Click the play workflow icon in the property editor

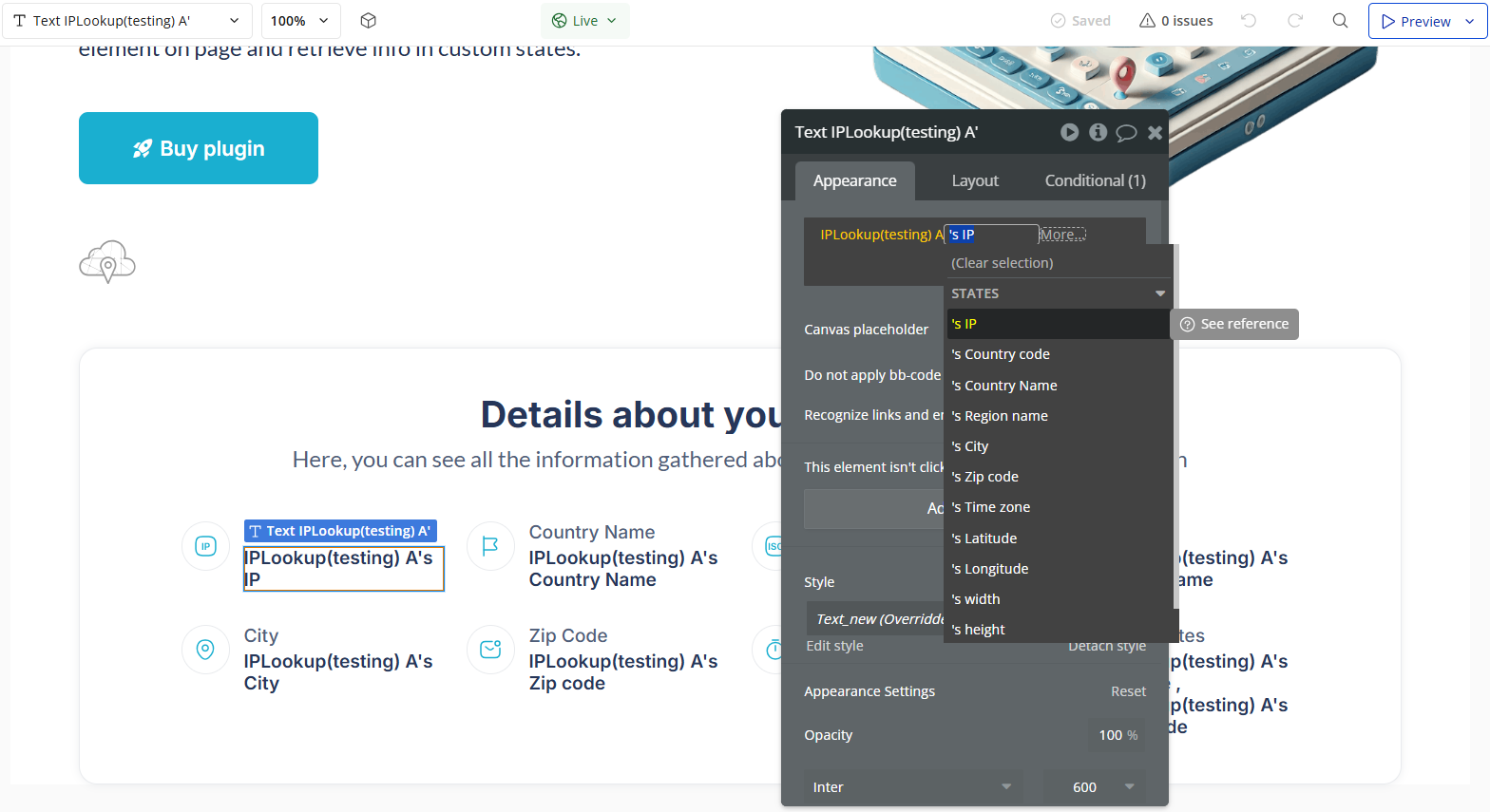1070,132
